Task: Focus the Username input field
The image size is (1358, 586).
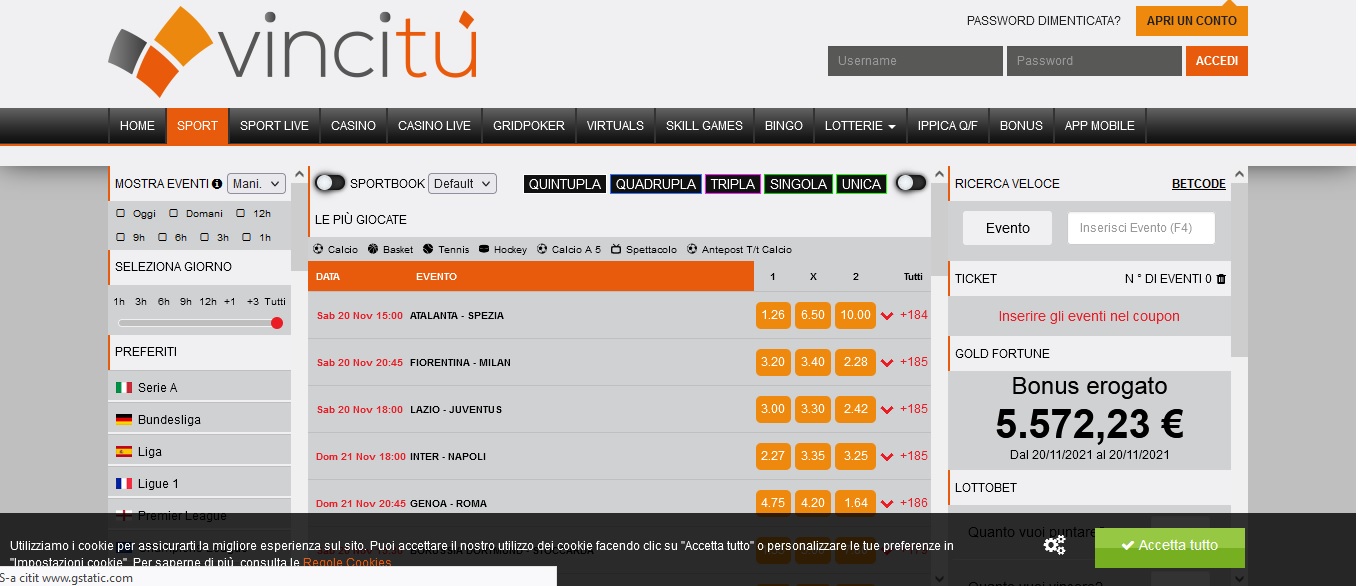Action: point(915,61)
